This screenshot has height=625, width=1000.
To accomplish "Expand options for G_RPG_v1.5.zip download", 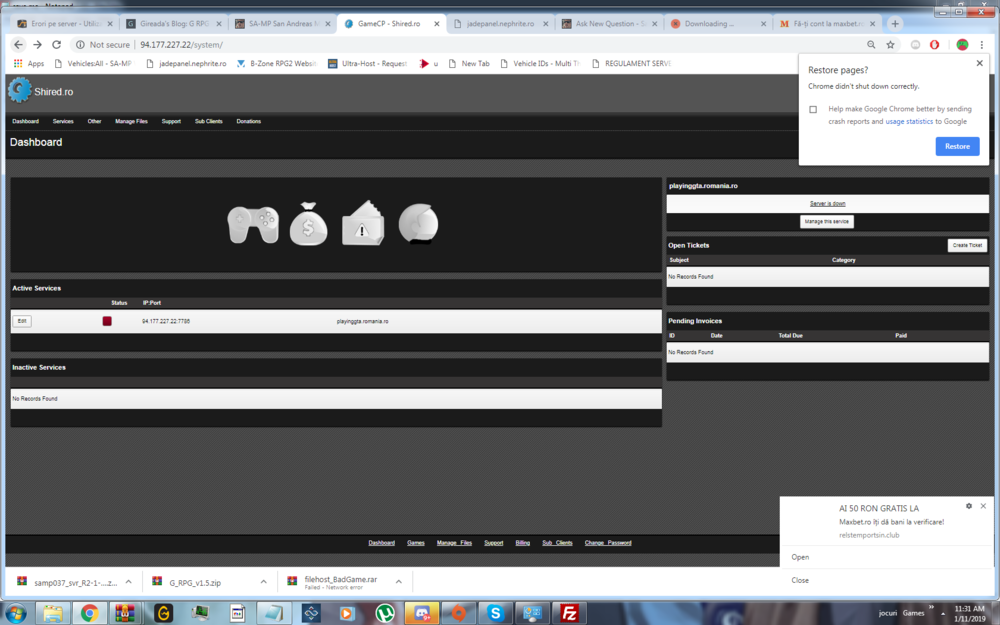I will [x=263, y=582].
